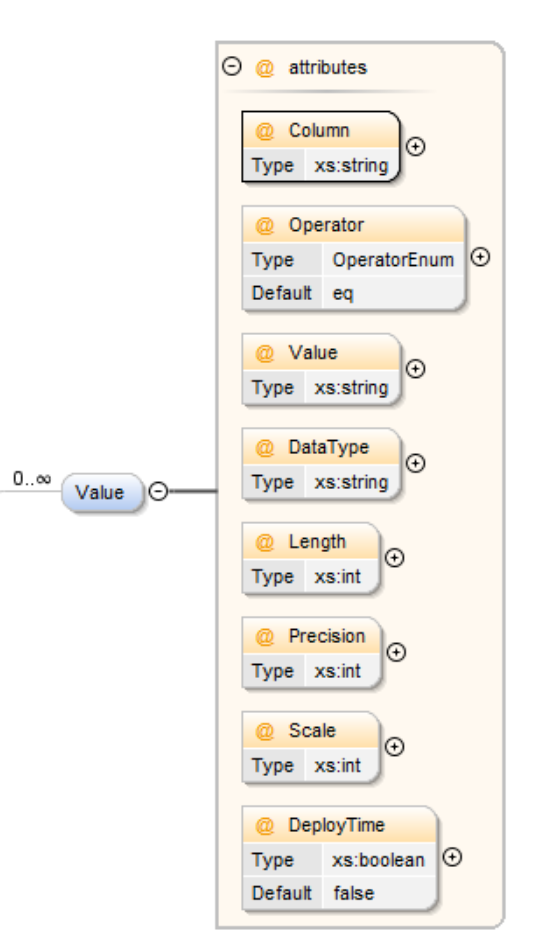Click the Operator attribute @ icon
The width and height of the screenshot is (554, 937).
(265, 225)
